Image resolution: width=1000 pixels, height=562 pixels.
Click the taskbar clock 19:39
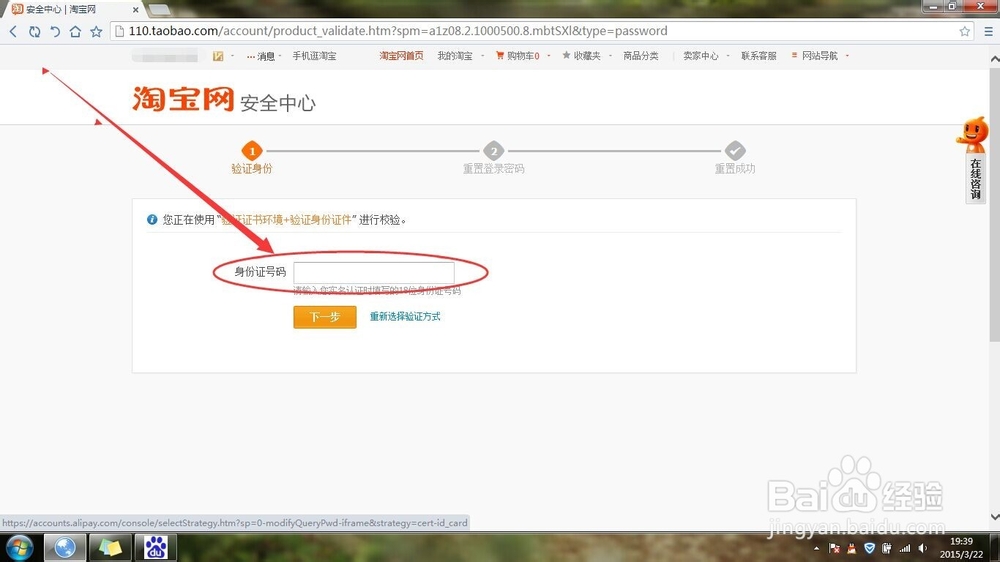[x=961, y=542]
